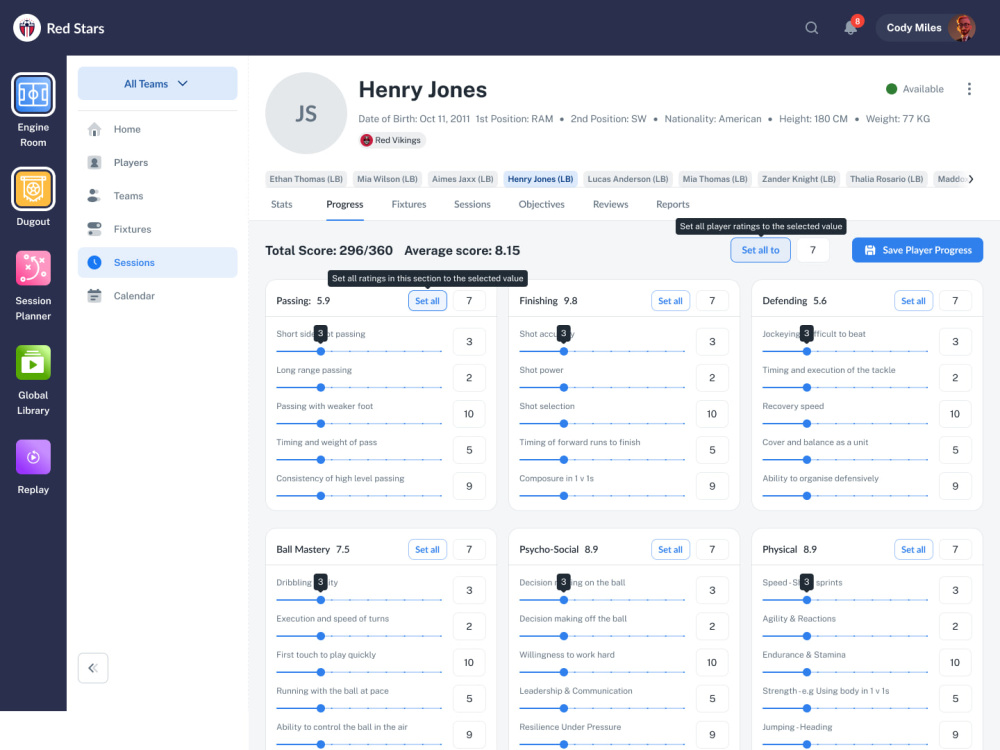Image resolution: width=1000 pixels, height=750 pixels.
Task: Click the Short sided passing slider handle
Action: (321, 351)
